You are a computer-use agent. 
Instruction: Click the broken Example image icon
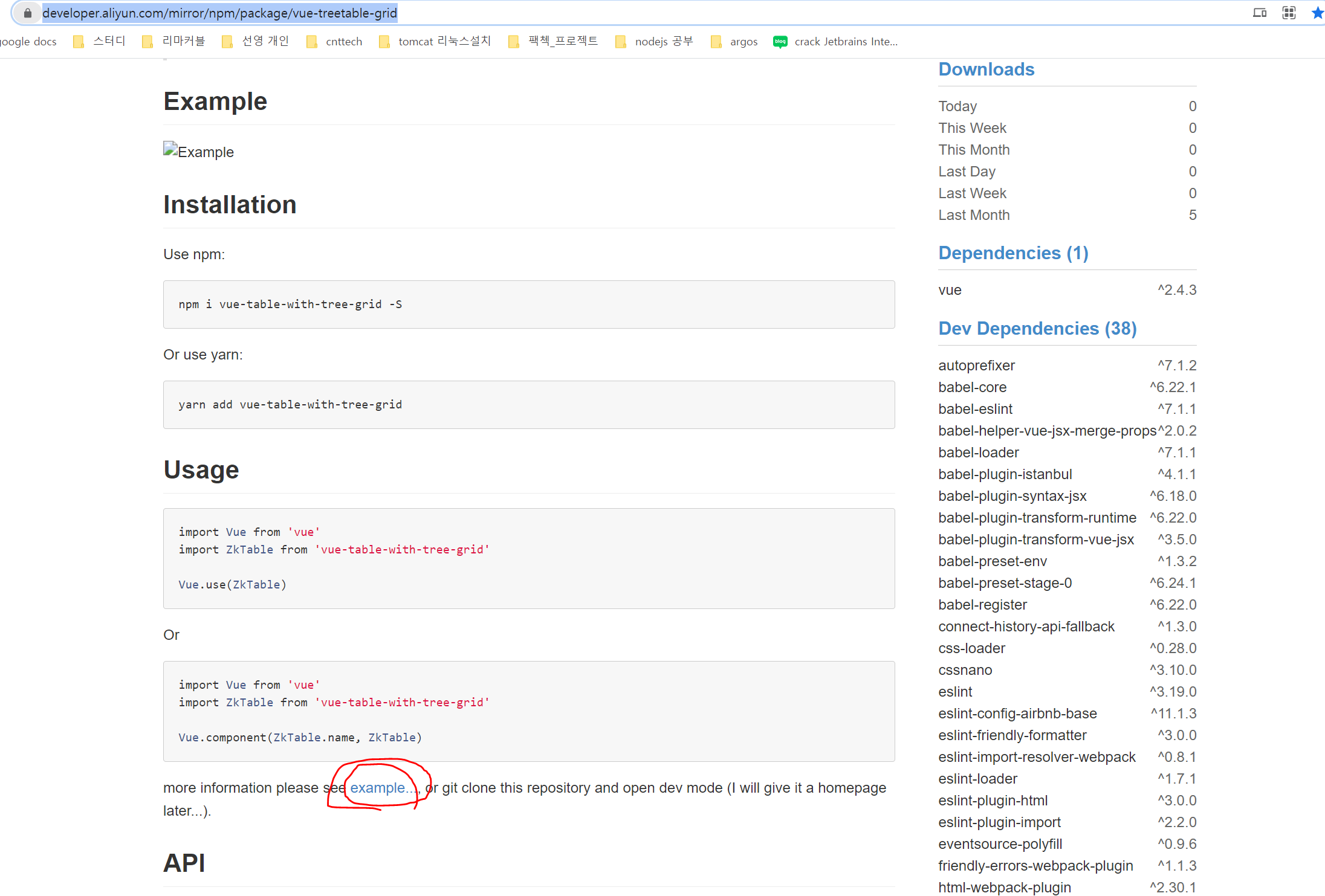click(170, 149)
